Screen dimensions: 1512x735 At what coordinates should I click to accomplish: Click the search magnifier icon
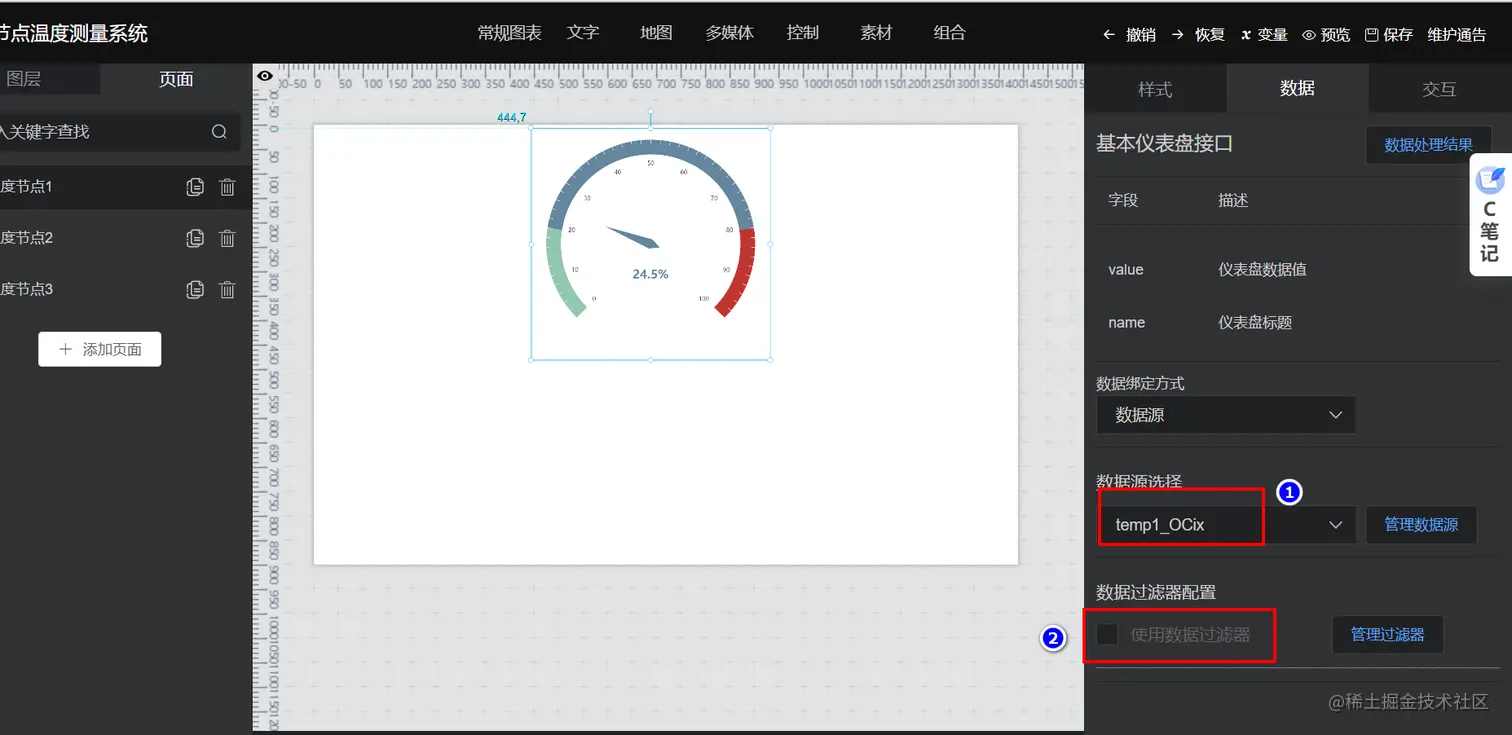click(219, 132)
